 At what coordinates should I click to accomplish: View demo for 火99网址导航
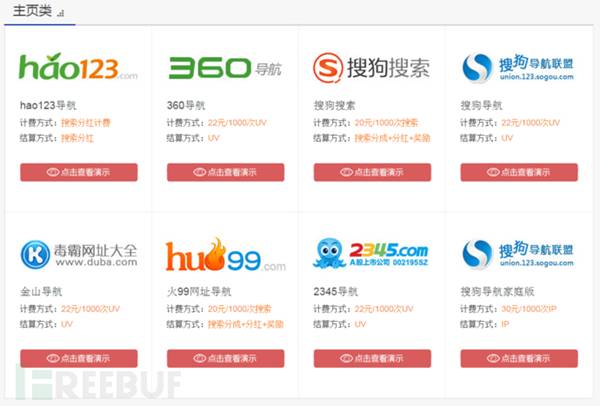225,359
